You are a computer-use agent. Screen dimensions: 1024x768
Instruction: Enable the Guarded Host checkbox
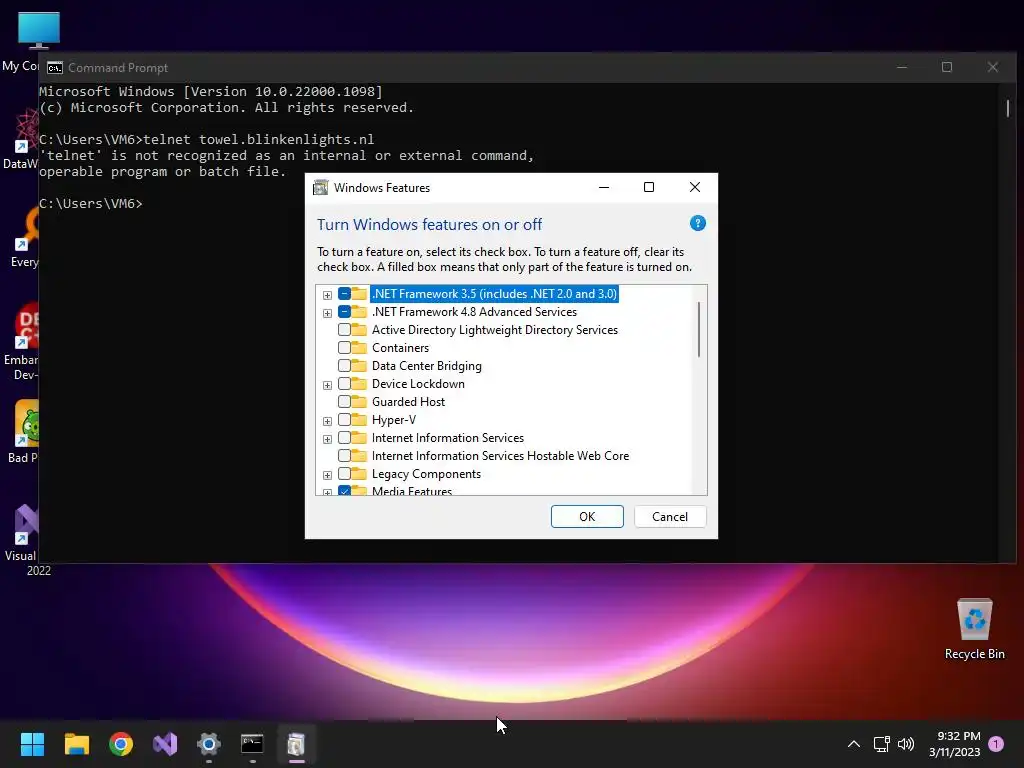click(344, 402)
